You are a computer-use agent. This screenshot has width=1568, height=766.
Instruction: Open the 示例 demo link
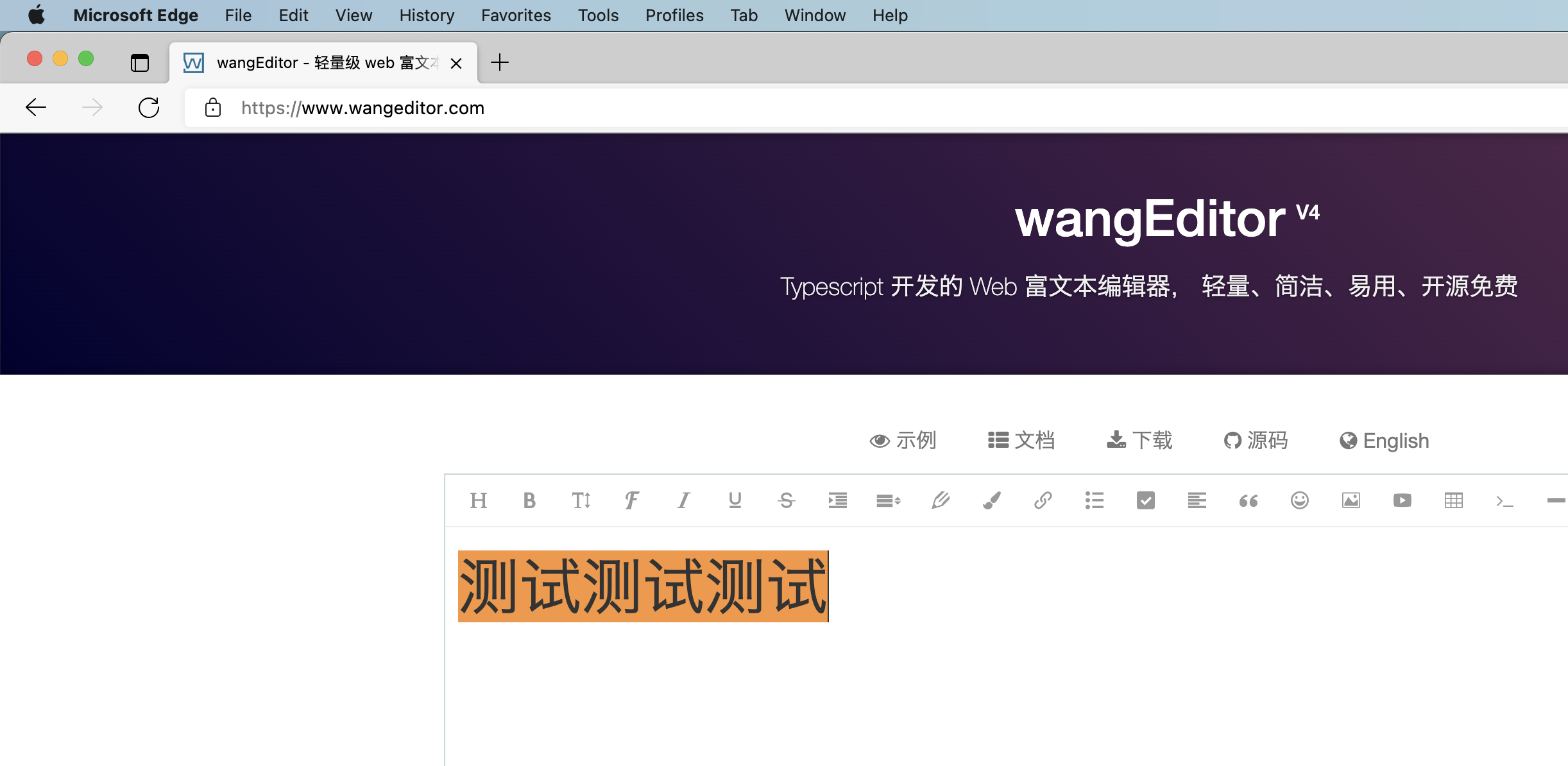903,441
